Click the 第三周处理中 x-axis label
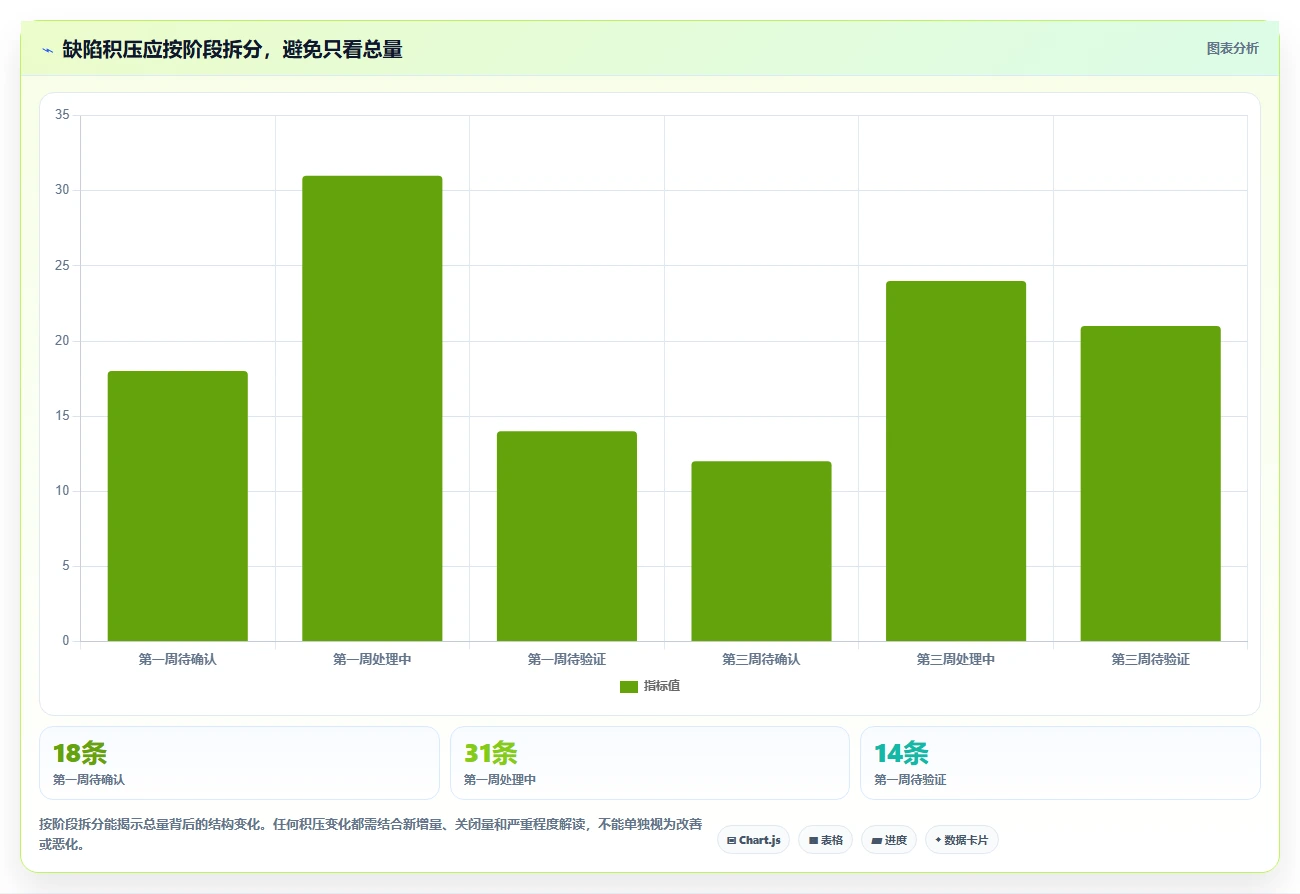This screenshot has width=1300, height=894. 956,660
